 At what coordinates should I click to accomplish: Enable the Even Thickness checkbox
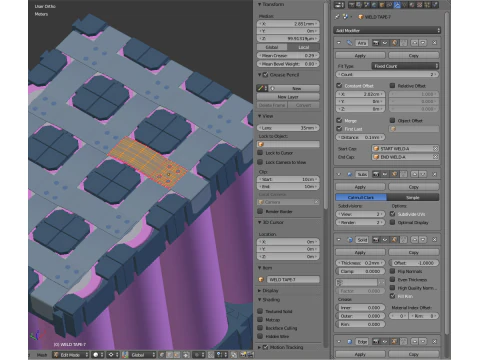(x=392, y=280)
